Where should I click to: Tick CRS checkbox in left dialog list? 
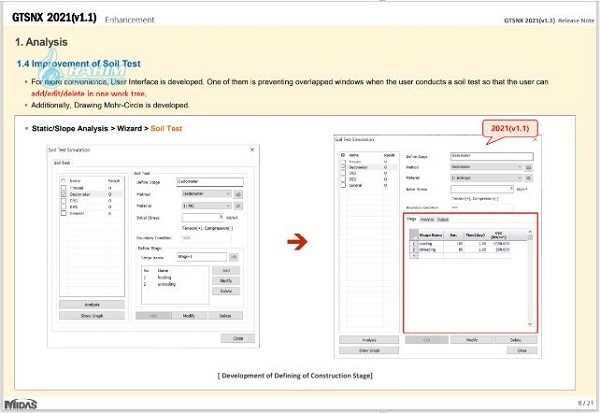click(64, 201)
